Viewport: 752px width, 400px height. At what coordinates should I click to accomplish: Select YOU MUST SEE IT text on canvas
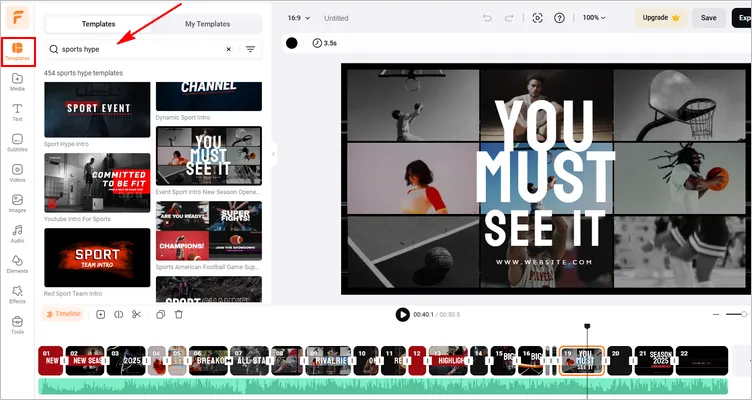pyautogui.click(x=544, y=174)
